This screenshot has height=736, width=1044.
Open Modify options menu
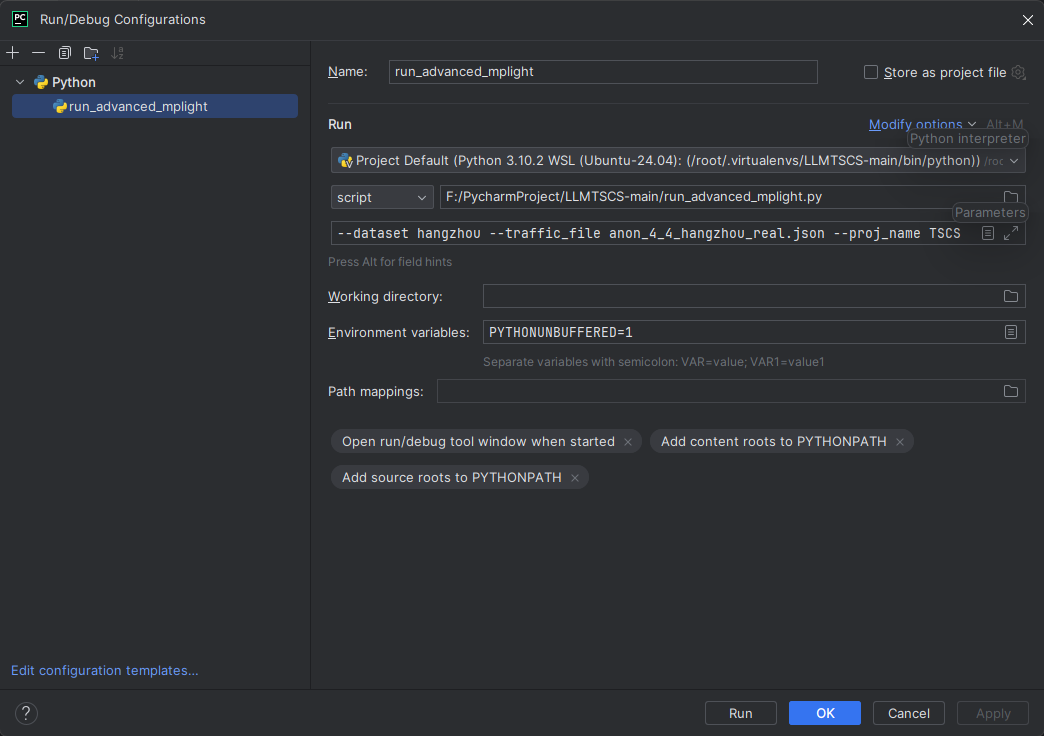(922, 124)
